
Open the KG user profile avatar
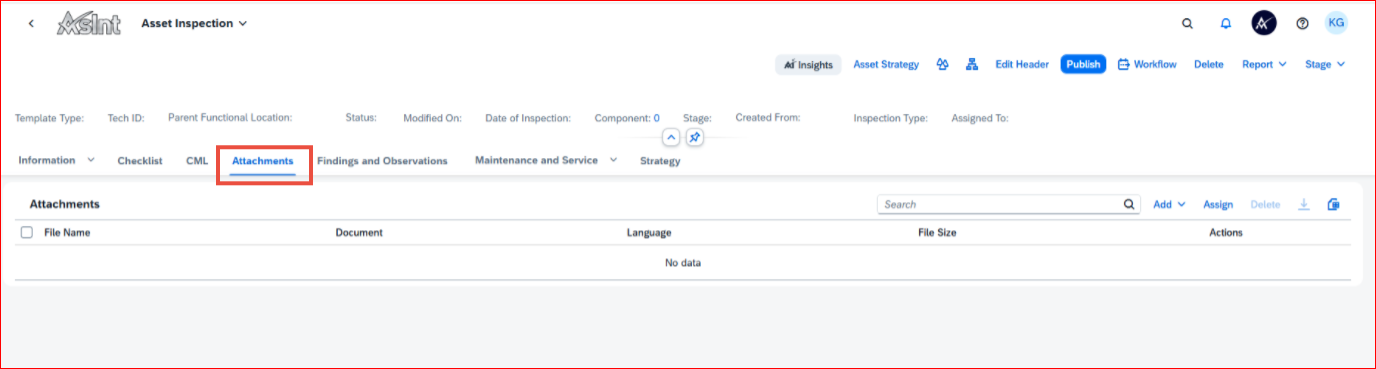point(1336,23)
